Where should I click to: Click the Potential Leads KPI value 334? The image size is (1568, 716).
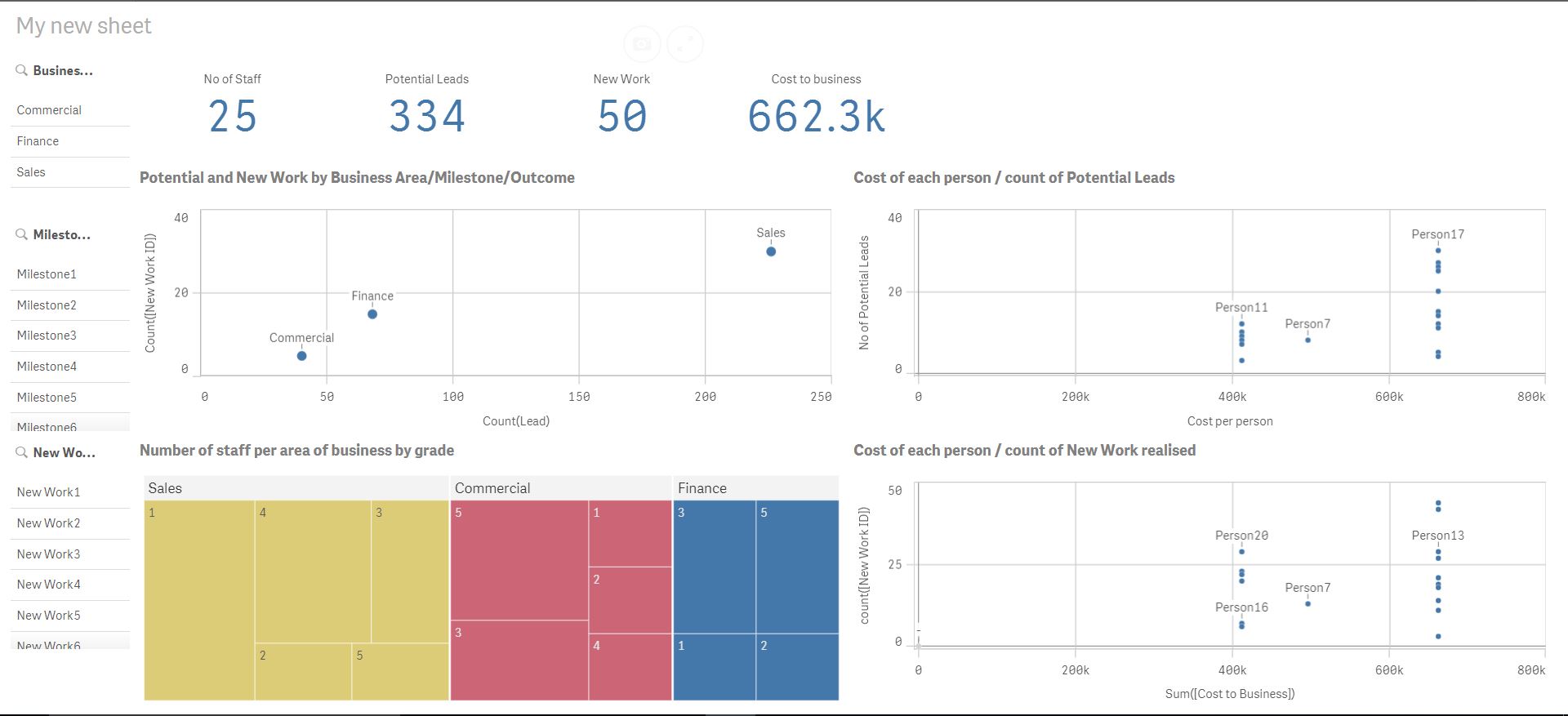427,116
